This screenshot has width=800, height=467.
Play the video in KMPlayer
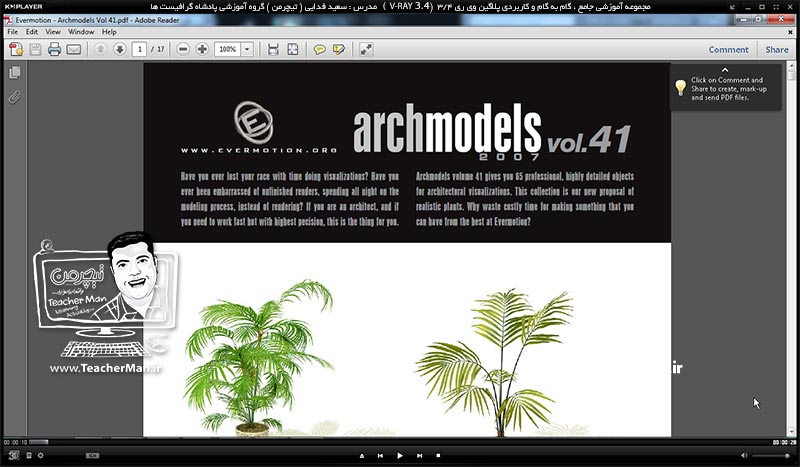tap(399, 455)
